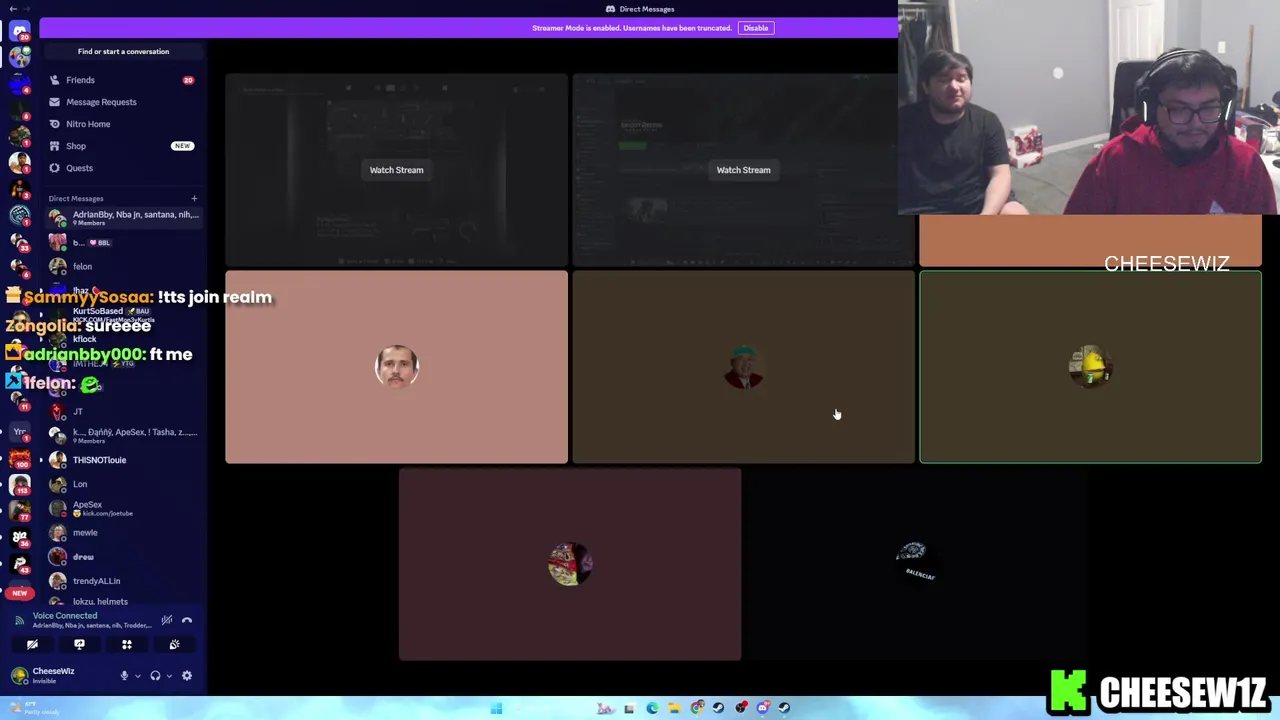Open Discord from the taskbar
The height and width of the screenshot is (720, 1280).
[763, 708]
